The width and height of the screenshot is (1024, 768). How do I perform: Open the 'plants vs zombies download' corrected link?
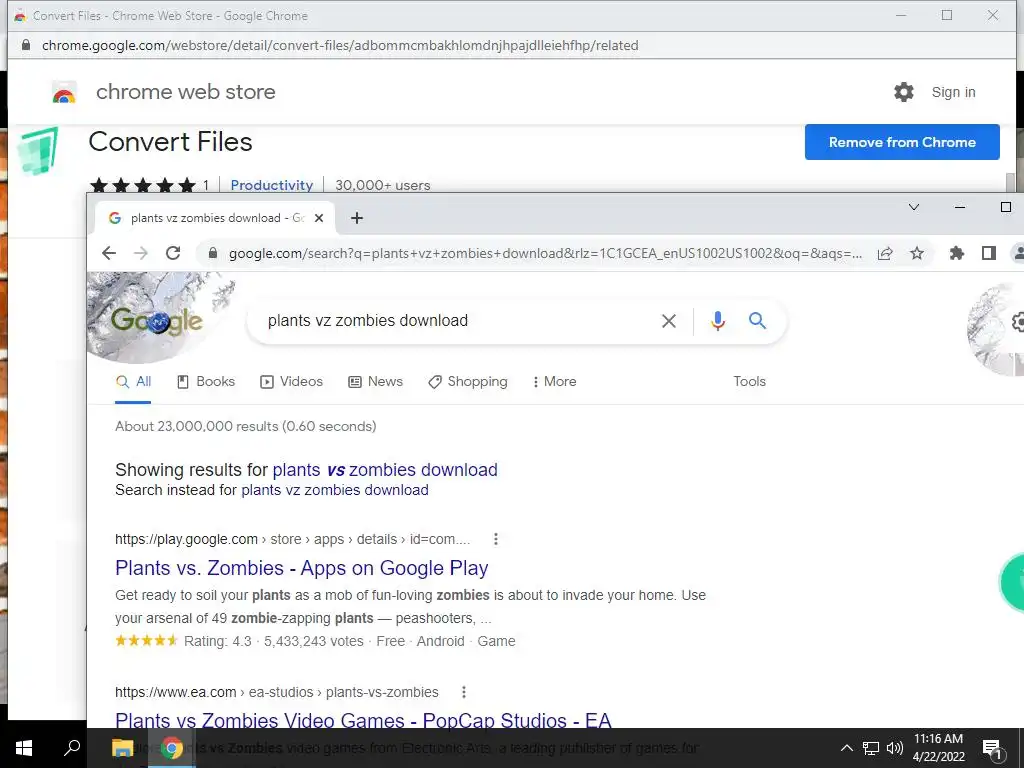(385, 470)
